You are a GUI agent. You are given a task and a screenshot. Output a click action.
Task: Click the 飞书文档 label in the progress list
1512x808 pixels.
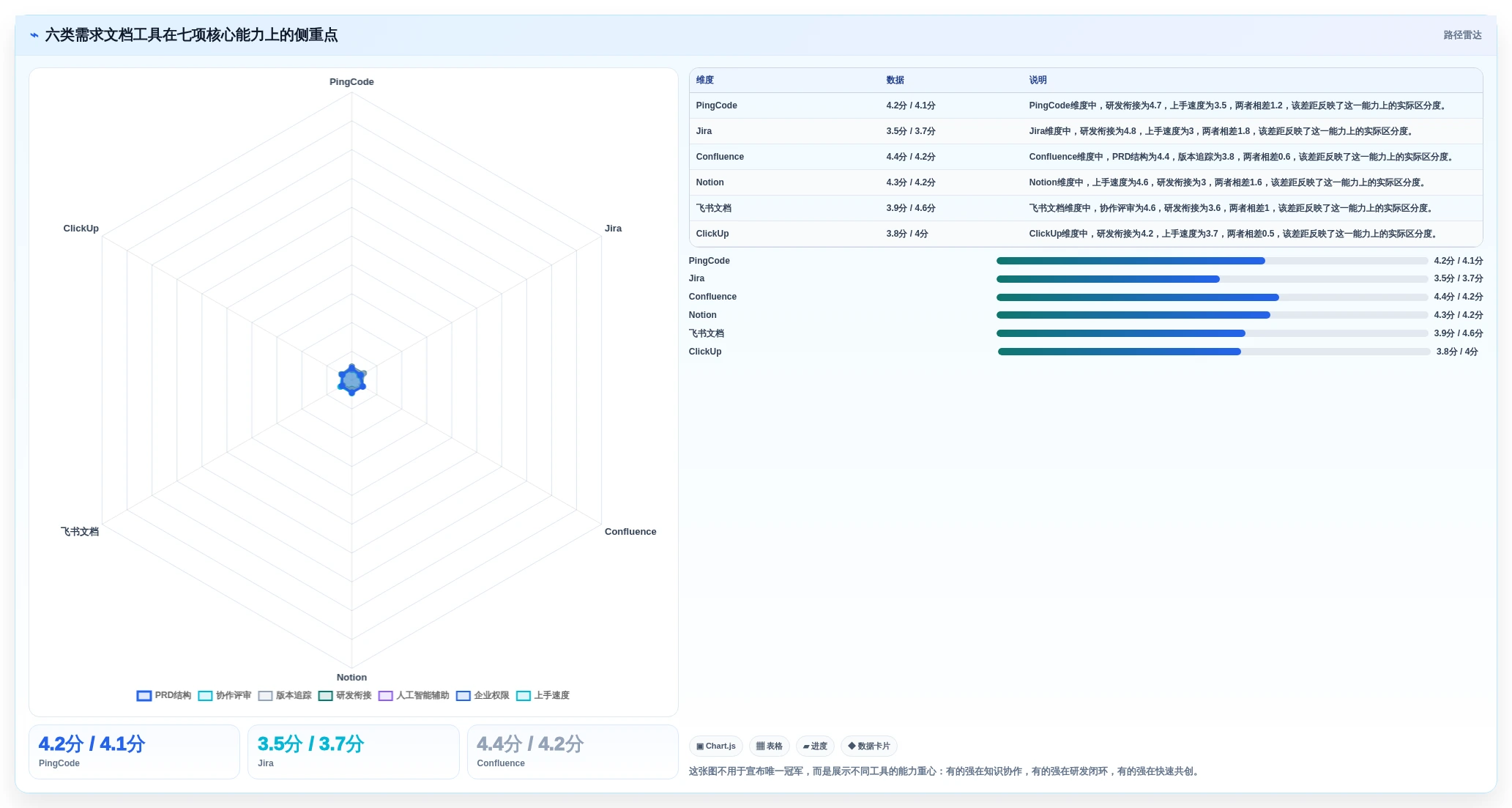(707, 333)
